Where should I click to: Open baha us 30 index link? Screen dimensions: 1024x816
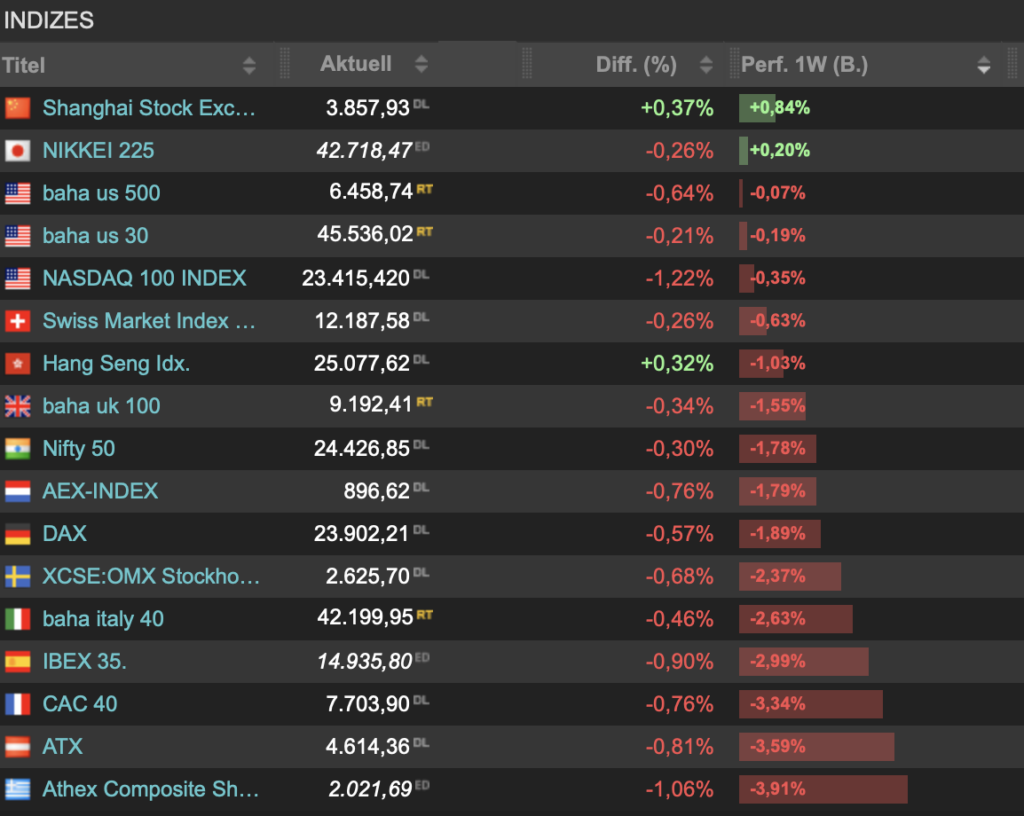[95, 236]
